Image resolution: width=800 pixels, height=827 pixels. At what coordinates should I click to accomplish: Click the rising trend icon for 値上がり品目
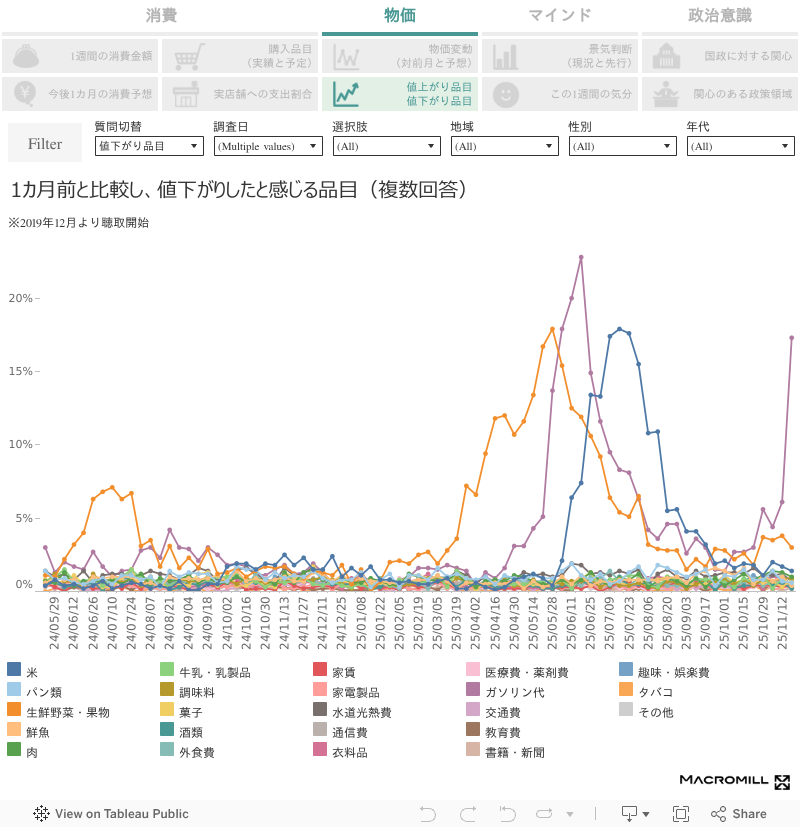(346, 94)
